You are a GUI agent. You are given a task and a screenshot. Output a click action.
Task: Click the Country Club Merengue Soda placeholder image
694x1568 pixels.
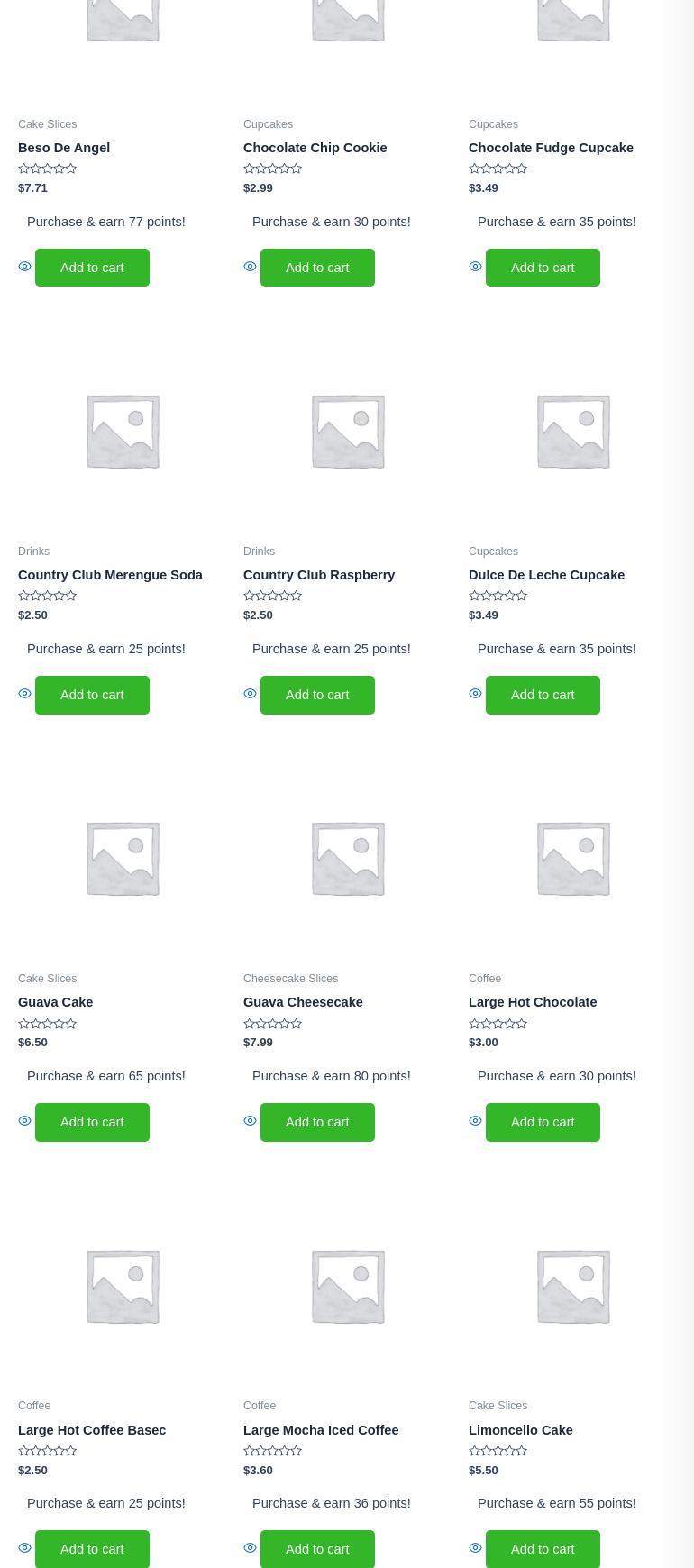click(122, 431)
